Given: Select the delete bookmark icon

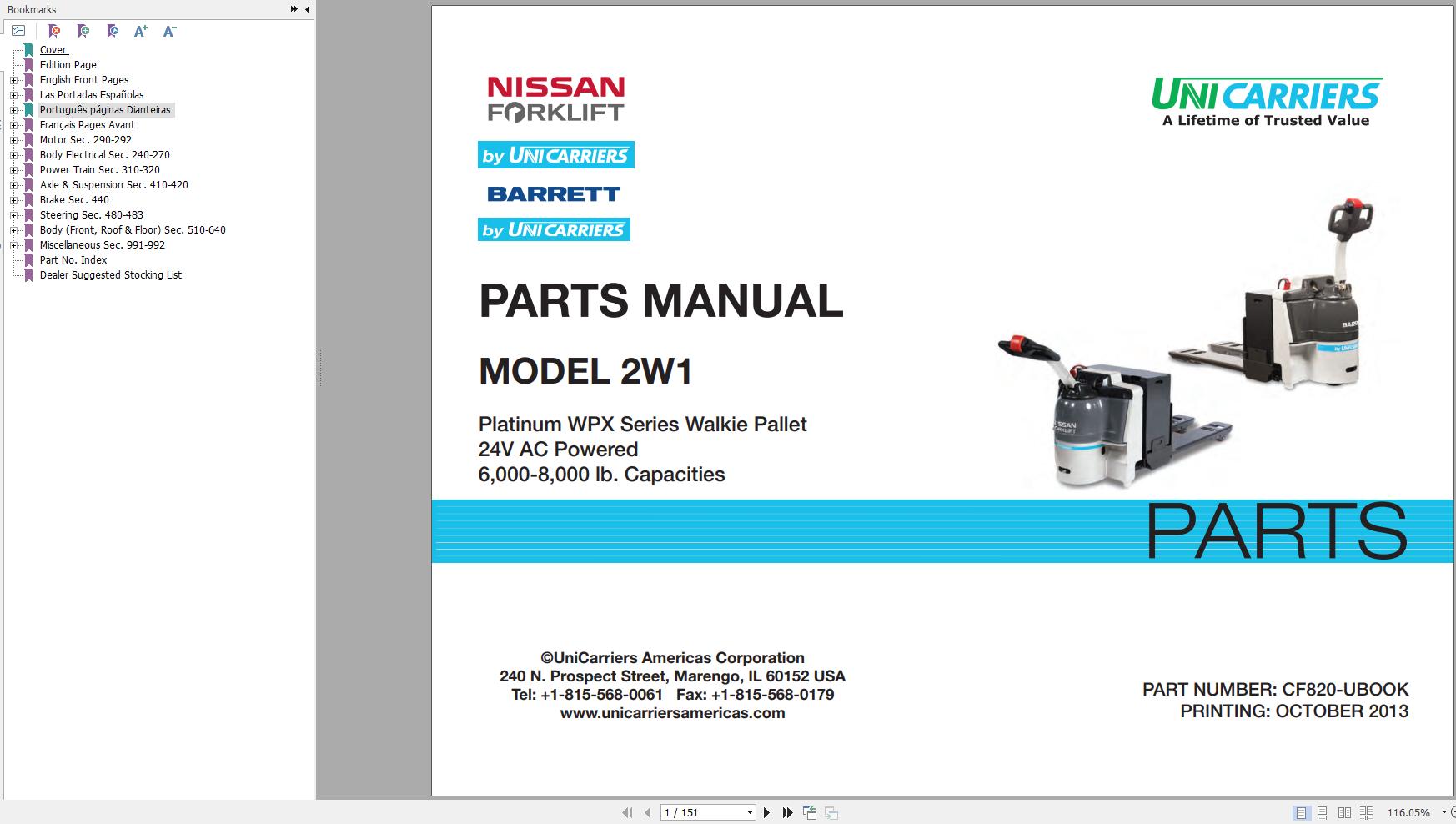Looking at the screenshot, I should tap(54, 31).
